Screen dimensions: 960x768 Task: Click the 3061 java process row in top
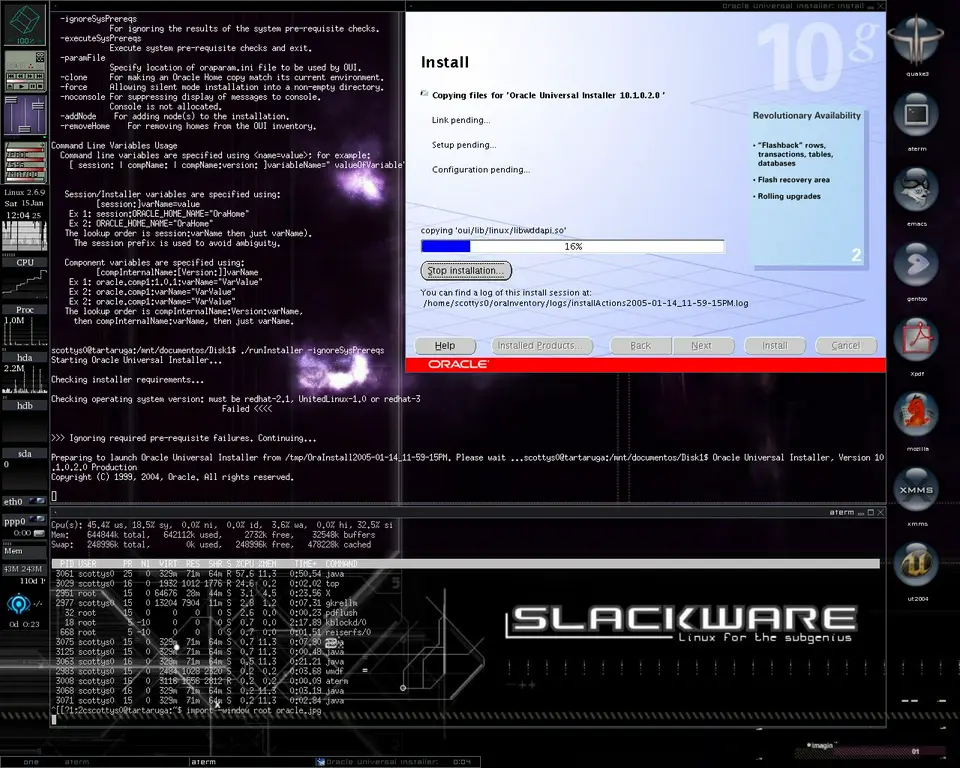coord(200,574)
